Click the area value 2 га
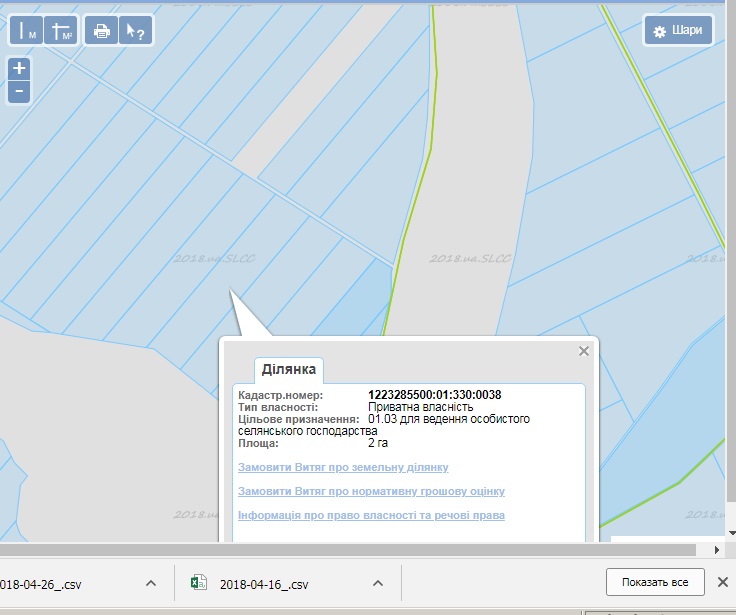The image size is (736, 615). coord(378,443)
